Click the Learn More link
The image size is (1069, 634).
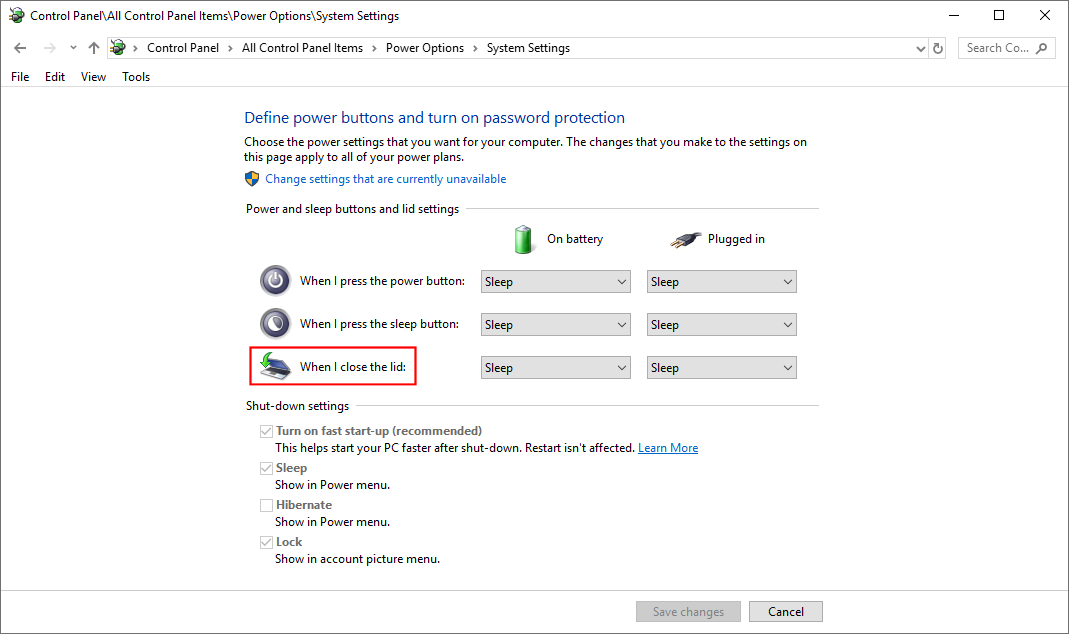coord(667,447)
